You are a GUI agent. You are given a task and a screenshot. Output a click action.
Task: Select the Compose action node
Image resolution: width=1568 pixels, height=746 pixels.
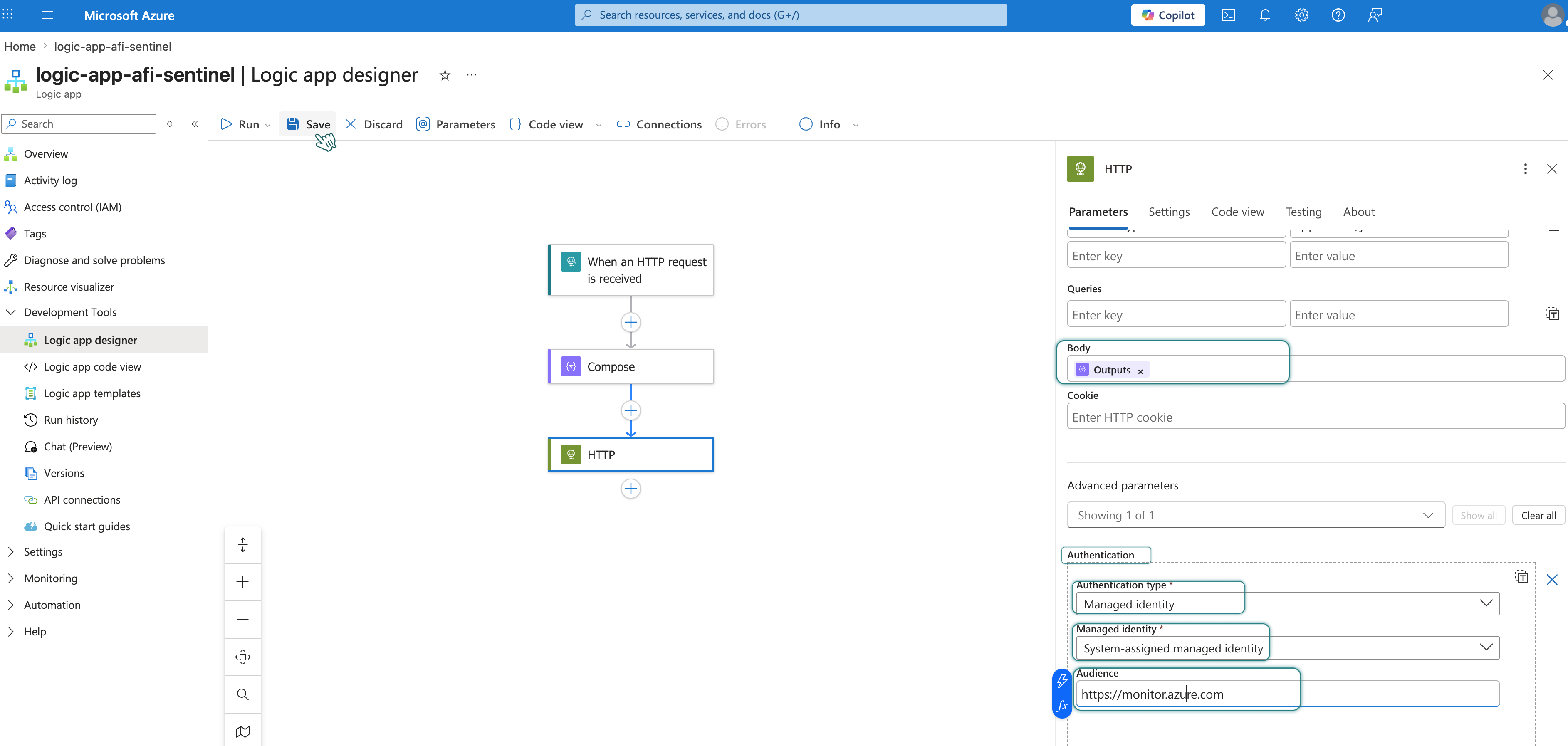631,366
